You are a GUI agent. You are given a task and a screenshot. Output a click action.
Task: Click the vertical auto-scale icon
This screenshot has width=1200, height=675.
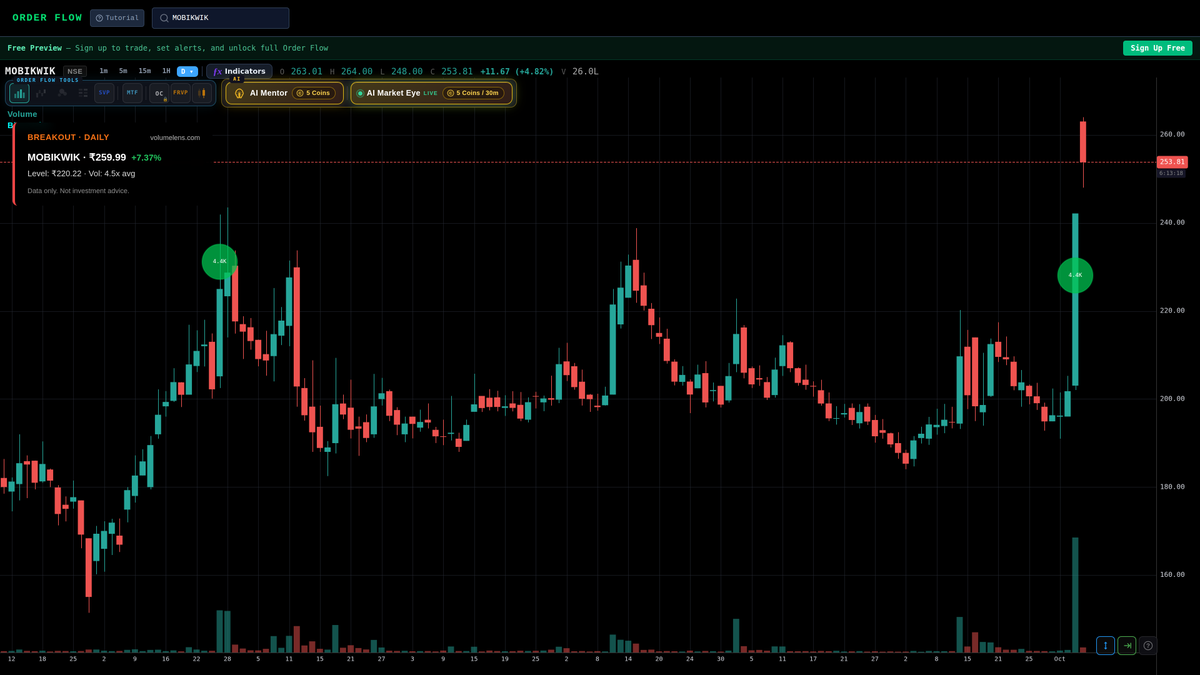click(x=1105, y=646)
